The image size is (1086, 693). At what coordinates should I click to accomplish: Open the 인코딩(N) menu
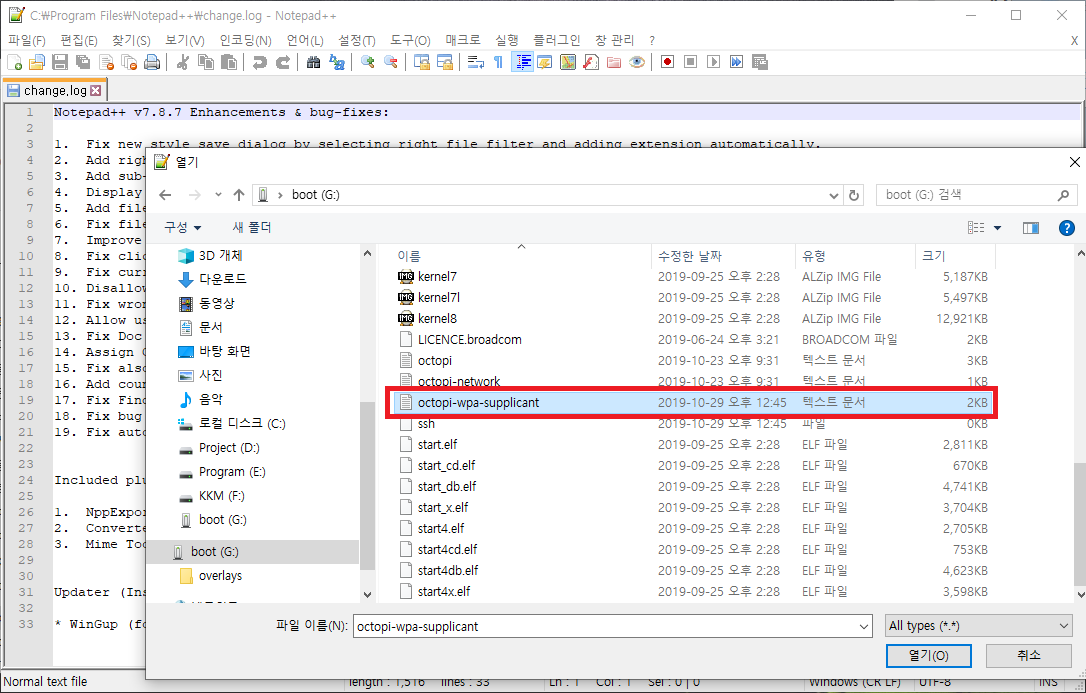tap(246, 41)
